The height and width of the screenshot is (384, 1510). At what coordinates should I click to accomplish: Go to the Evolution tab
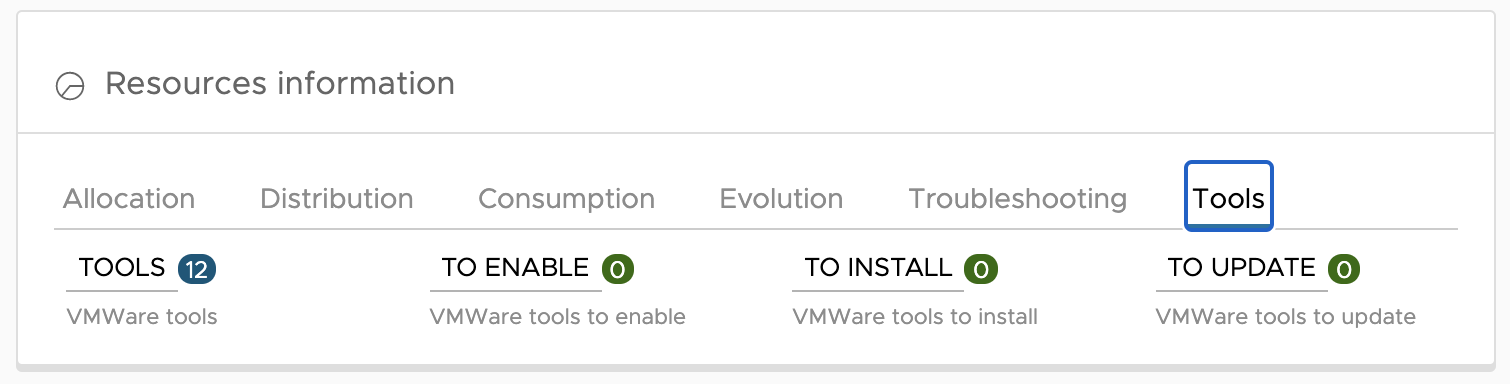[x=781, y=198]
